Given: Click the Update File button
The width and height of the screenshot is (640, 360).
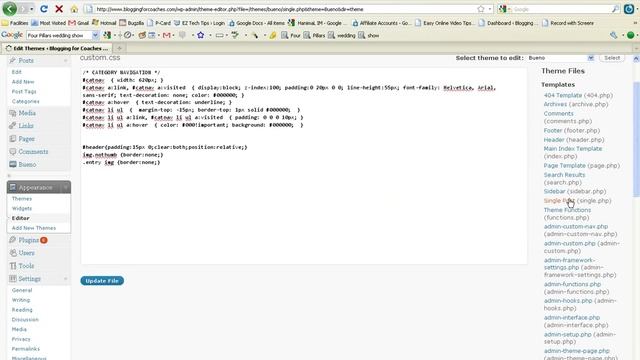Looking at the screenshot, I should [x=102, y=281].
